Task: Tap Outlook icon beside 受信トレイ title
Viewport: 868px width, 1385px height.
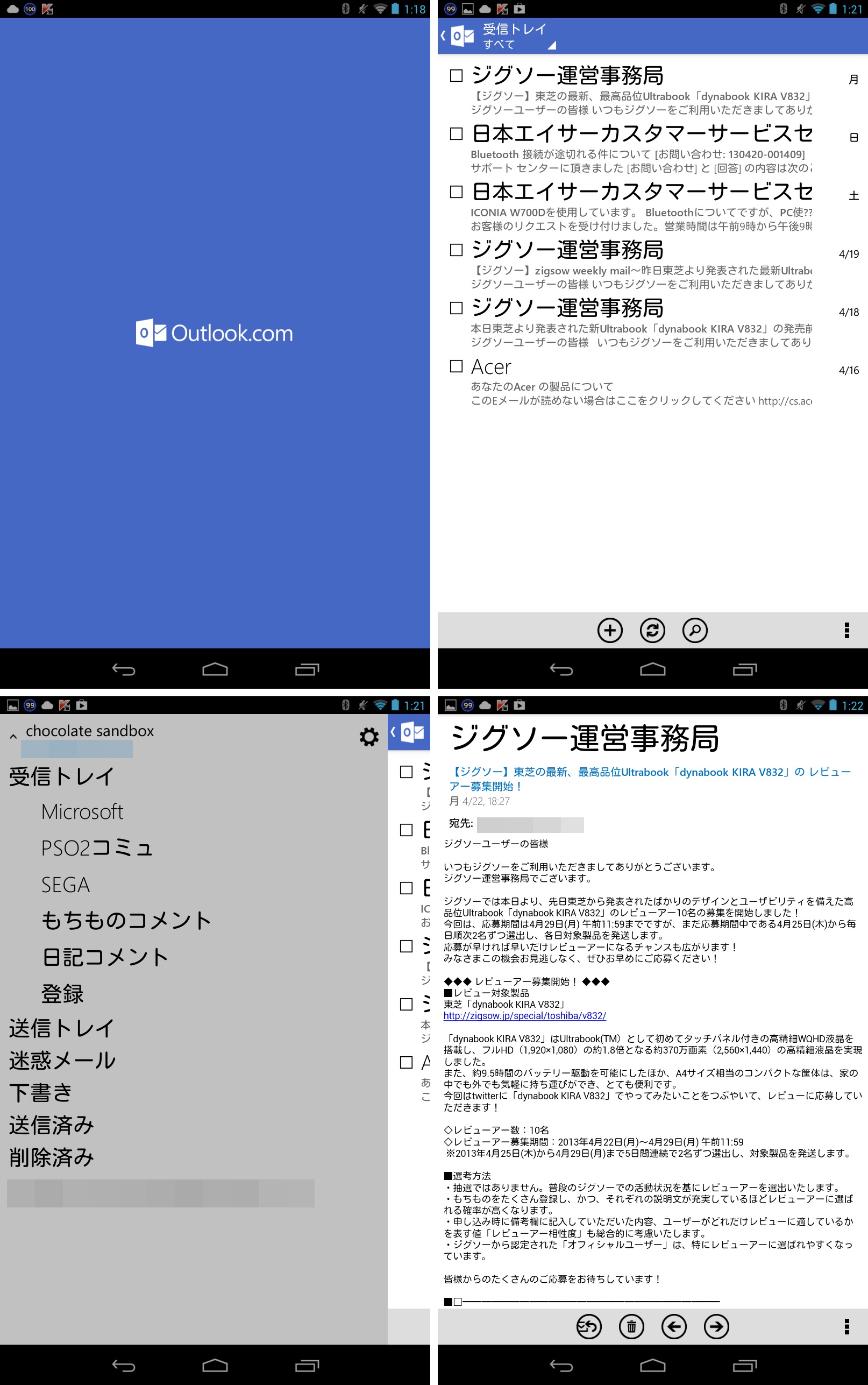Action: [463, 36]
